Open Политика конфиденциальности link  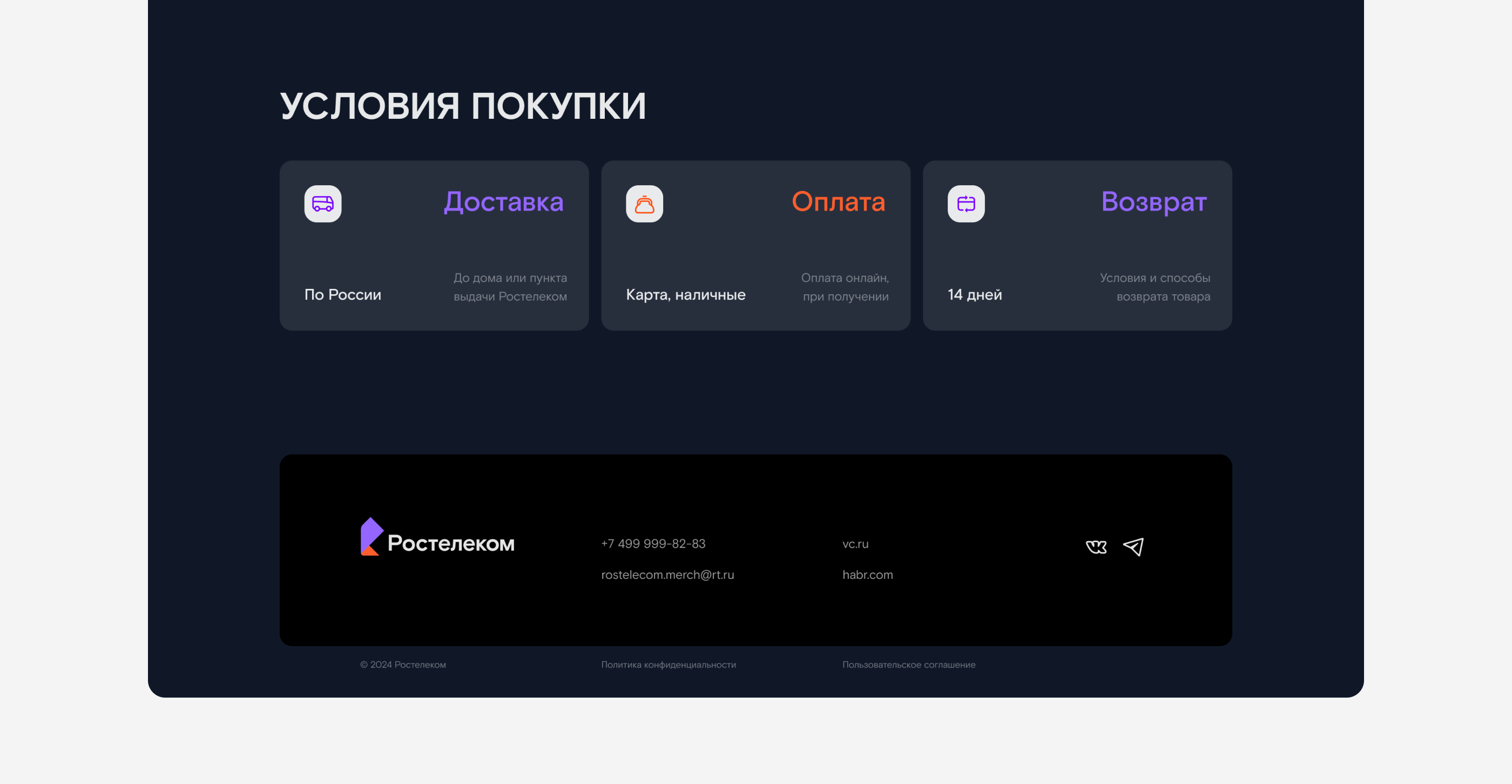pyautogui.click(x=668, y=664)
